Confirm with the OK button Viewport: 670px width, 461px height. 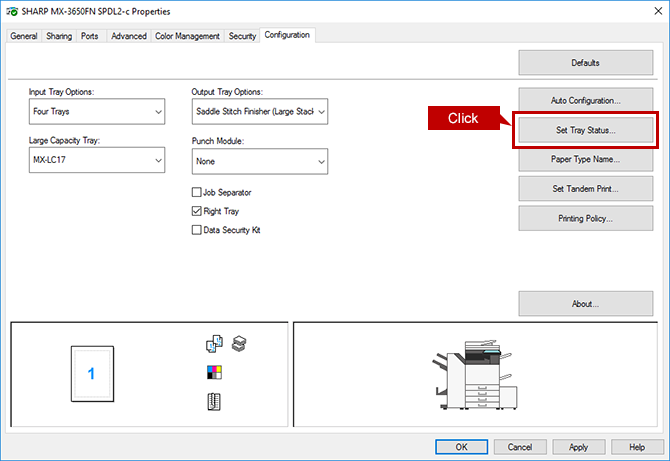pyautogui.click(x=461, y=447)
